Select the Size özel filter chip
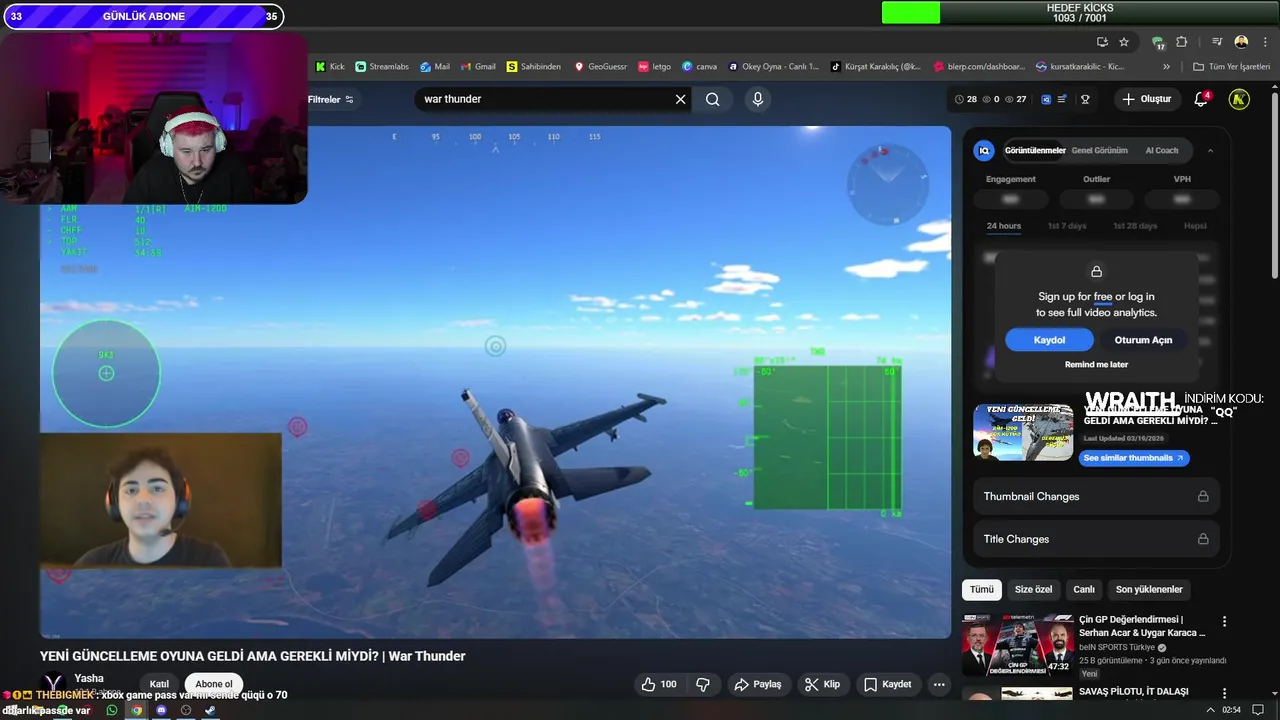Image resolution: width=1280 pixels, height=720 pixels. click(x=1033, y=589)
